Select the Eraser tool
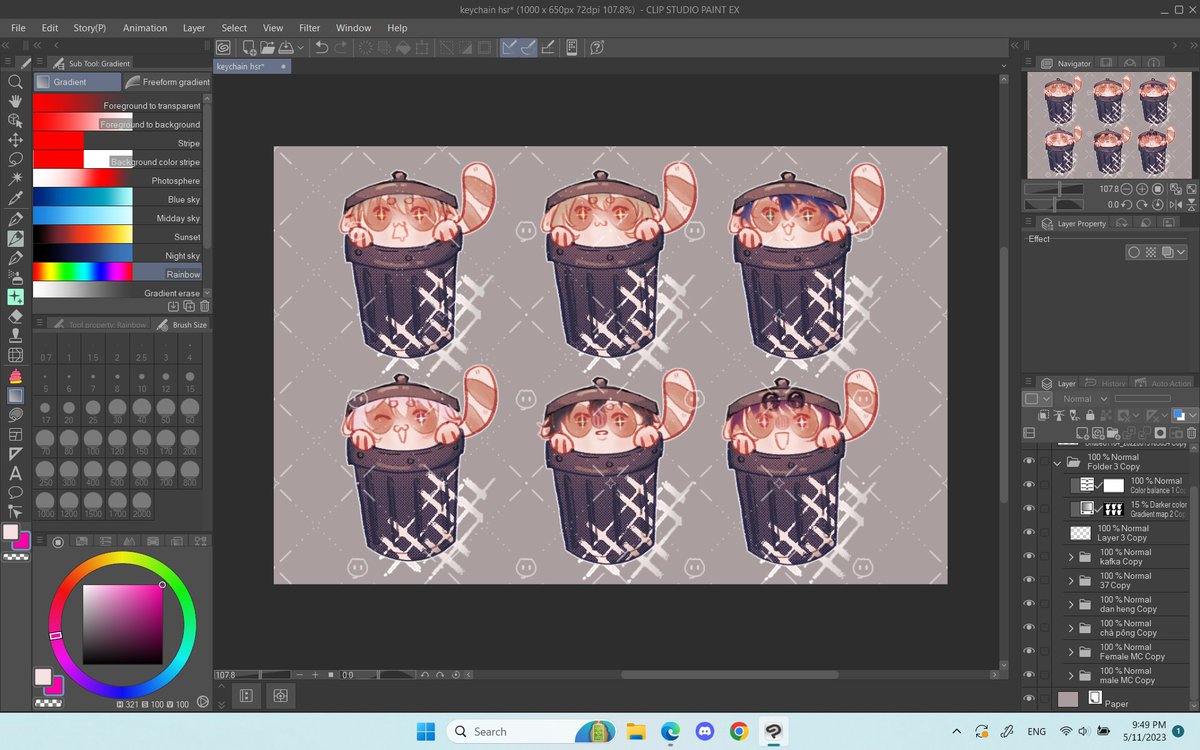This screenshot has width=1200, height=750. (15, 316)
